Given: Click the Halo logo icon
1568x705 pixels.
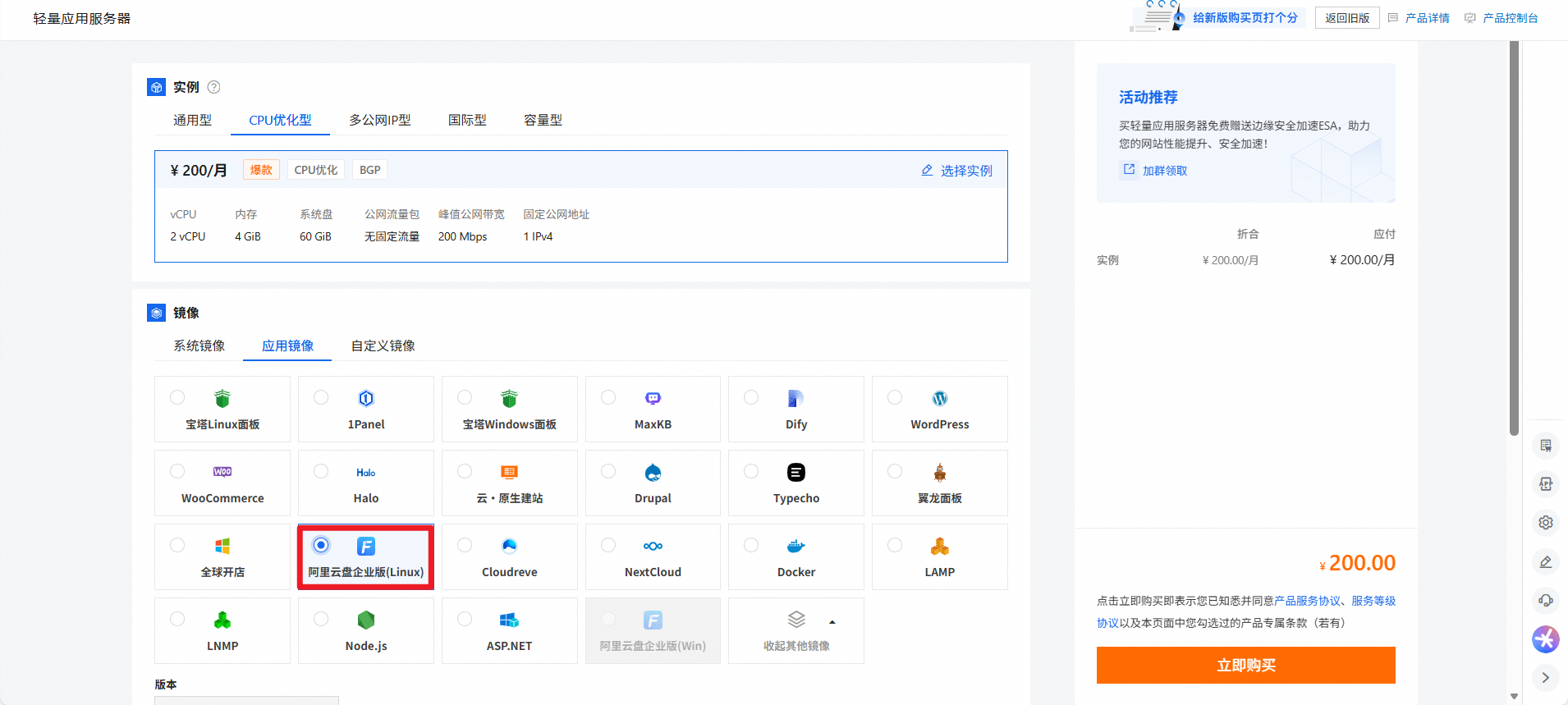Looking at the screenshot, I should (366, 473).
